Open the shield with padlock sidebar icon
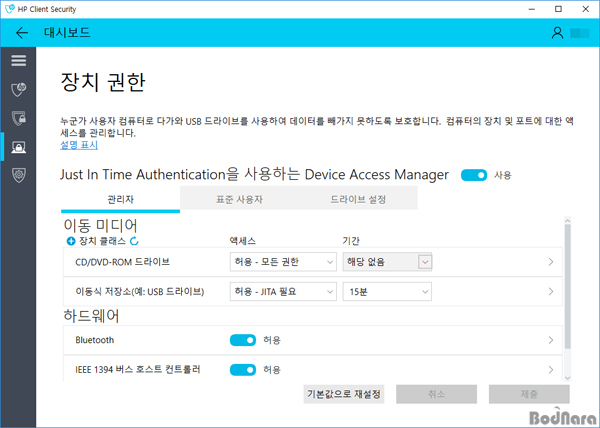Viewport: 600px width, 428px height. [x=18, y=118]
